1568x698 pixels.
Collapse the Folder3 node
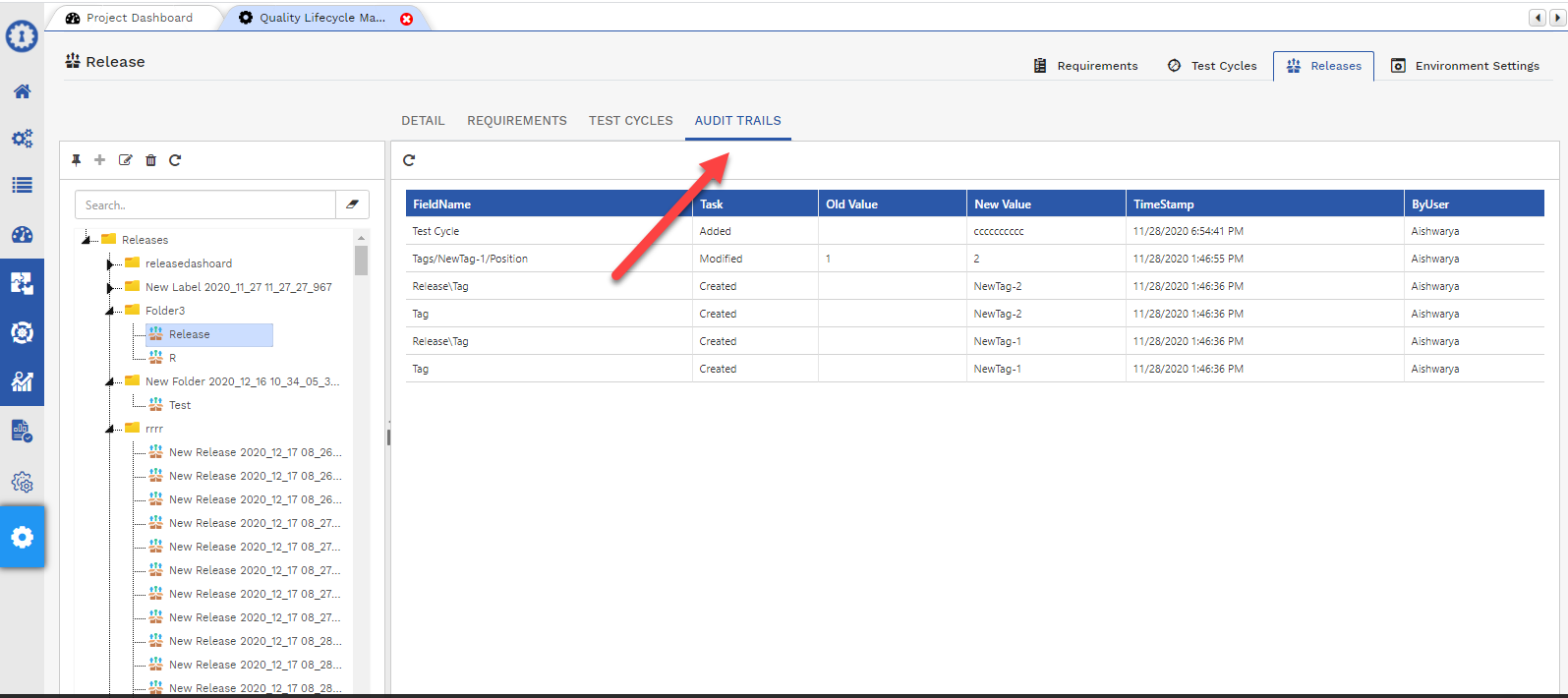[x=110, y=311]
